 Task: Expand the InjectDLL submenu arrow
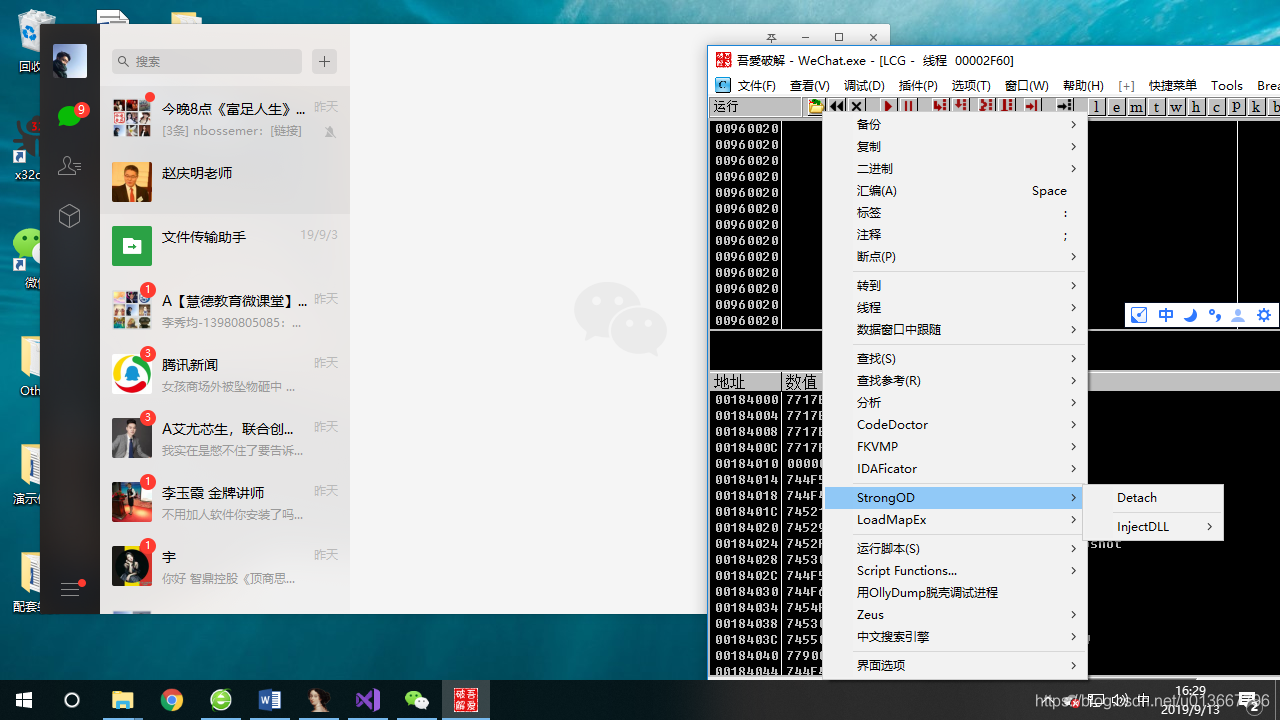[1209, 527]
